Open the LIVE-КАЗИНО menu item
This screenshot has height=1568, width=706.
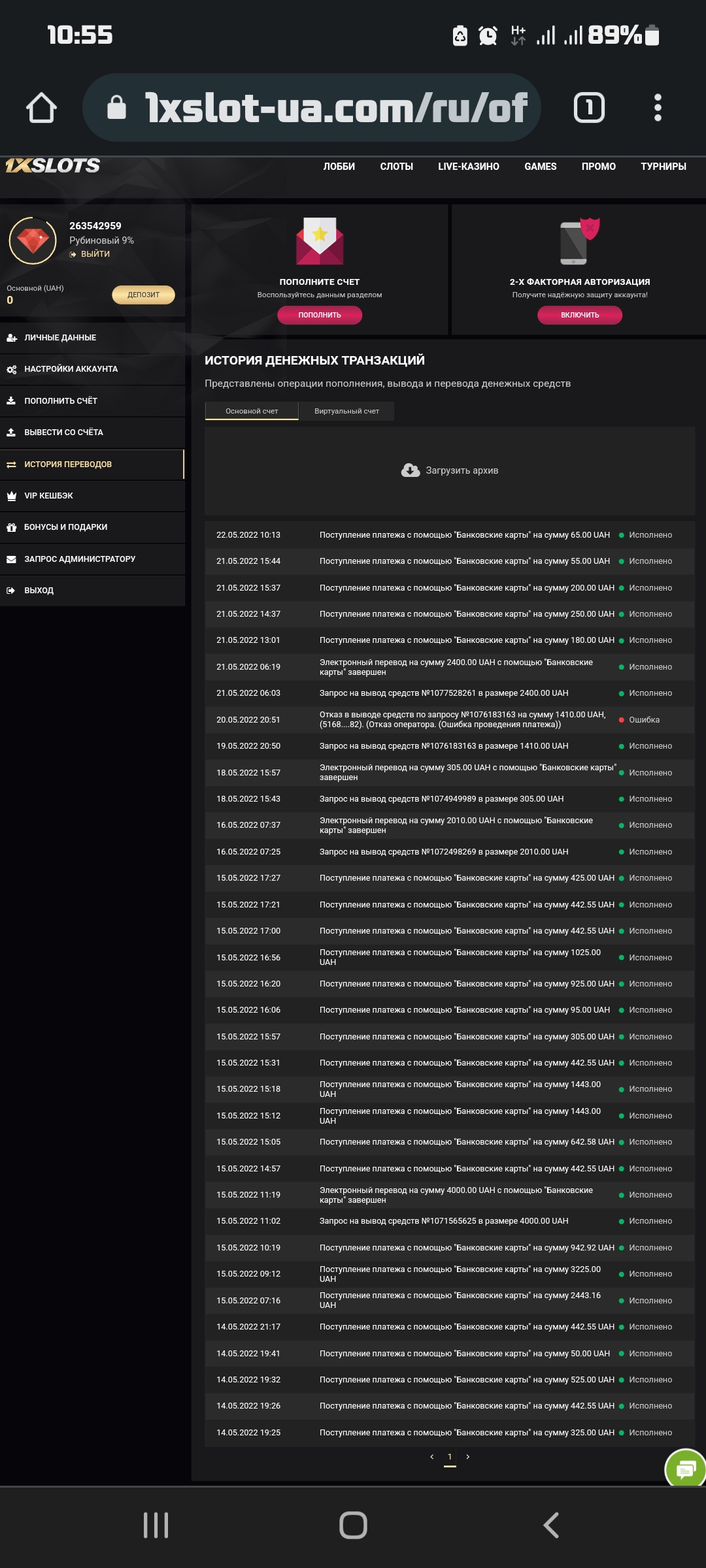[468, 167]
